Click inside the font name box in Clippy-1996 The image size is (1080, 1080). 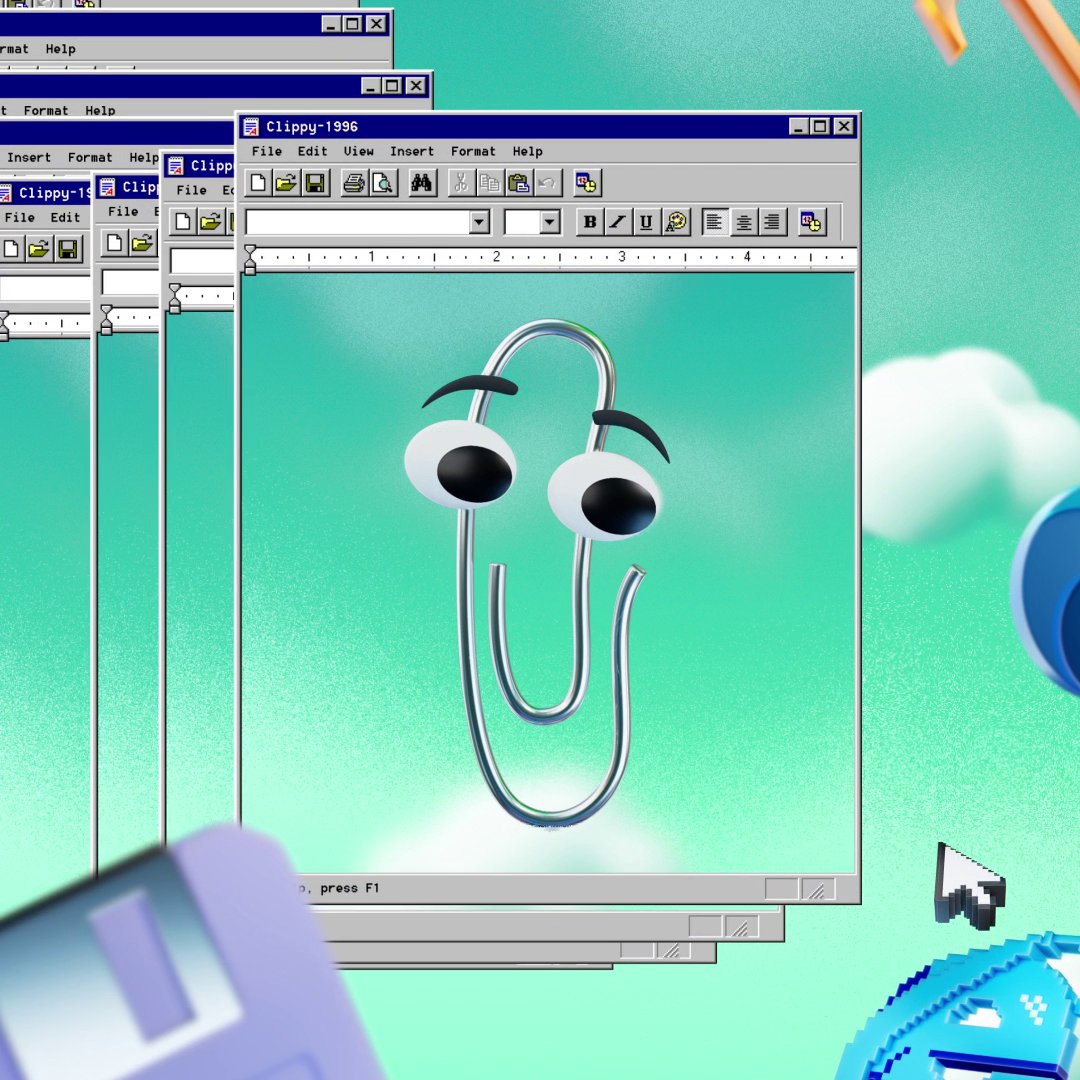click(358, 222)
